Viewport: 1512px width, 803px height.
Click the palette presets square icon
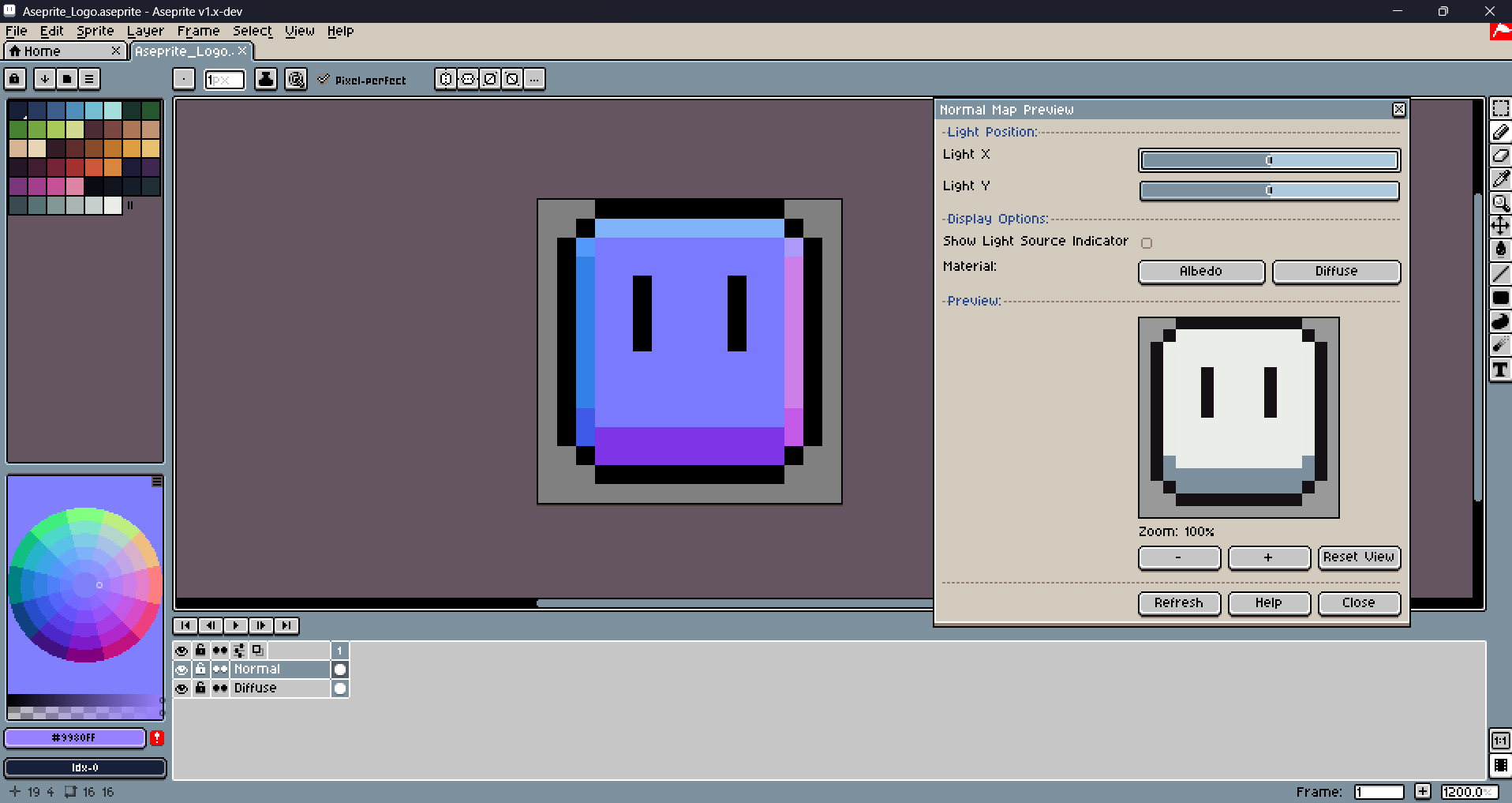(x=67, y=79)
